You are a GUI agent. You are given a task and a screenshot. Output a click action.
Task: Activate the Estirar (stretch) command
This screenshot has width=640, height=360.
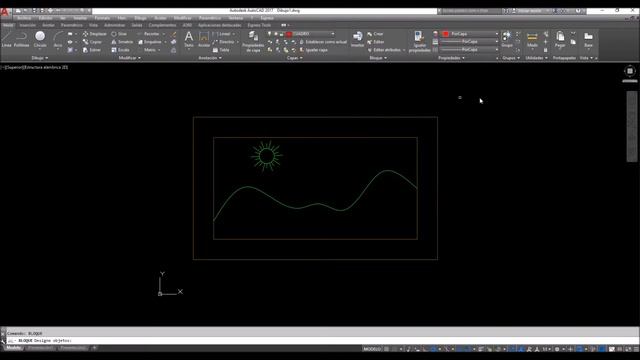pos(91,50)
